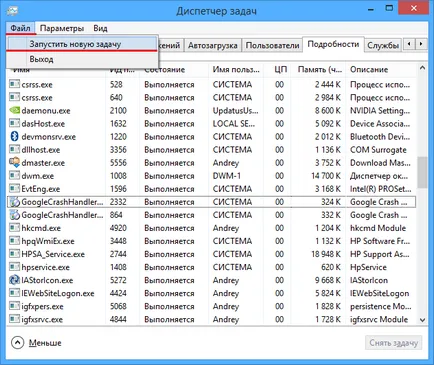
Task: Click the Bluetooth icon of devmonsrv.exe
Action: click(x=14, y=136)
